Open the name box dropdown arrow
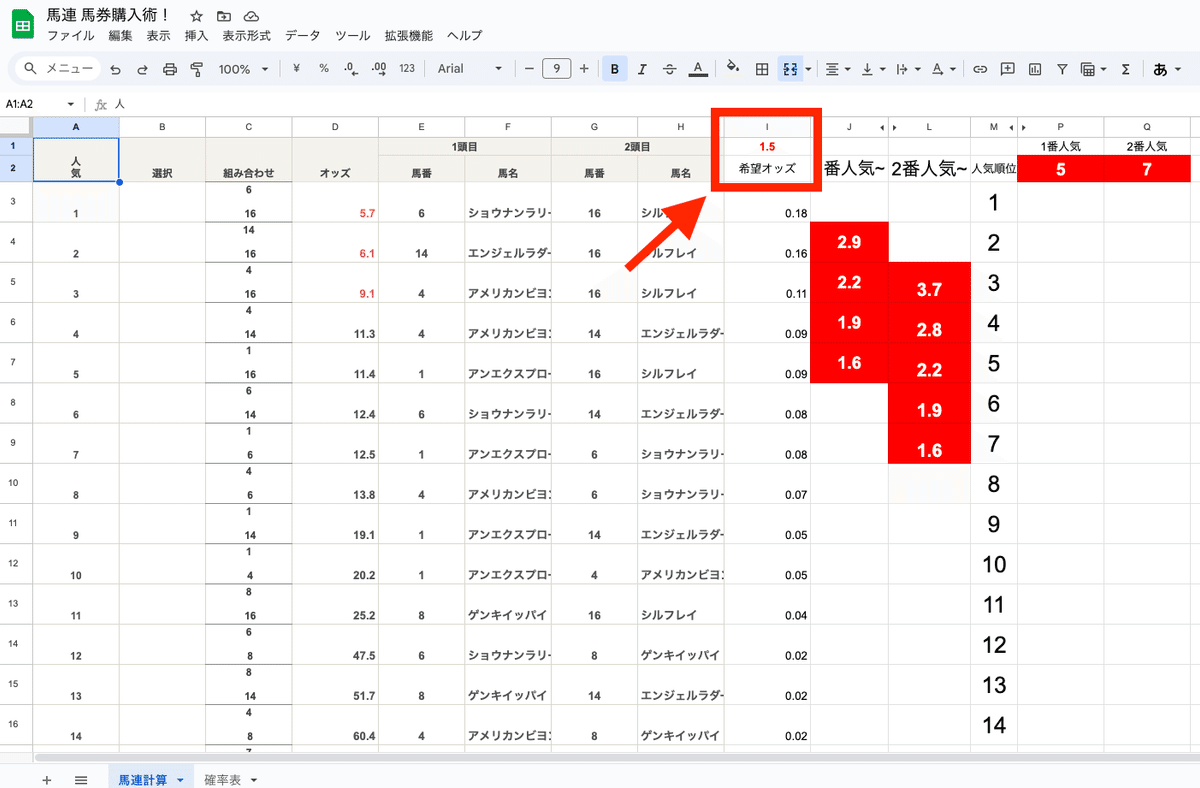Screen dimensions: 1200x788 (x=71, y=104)
